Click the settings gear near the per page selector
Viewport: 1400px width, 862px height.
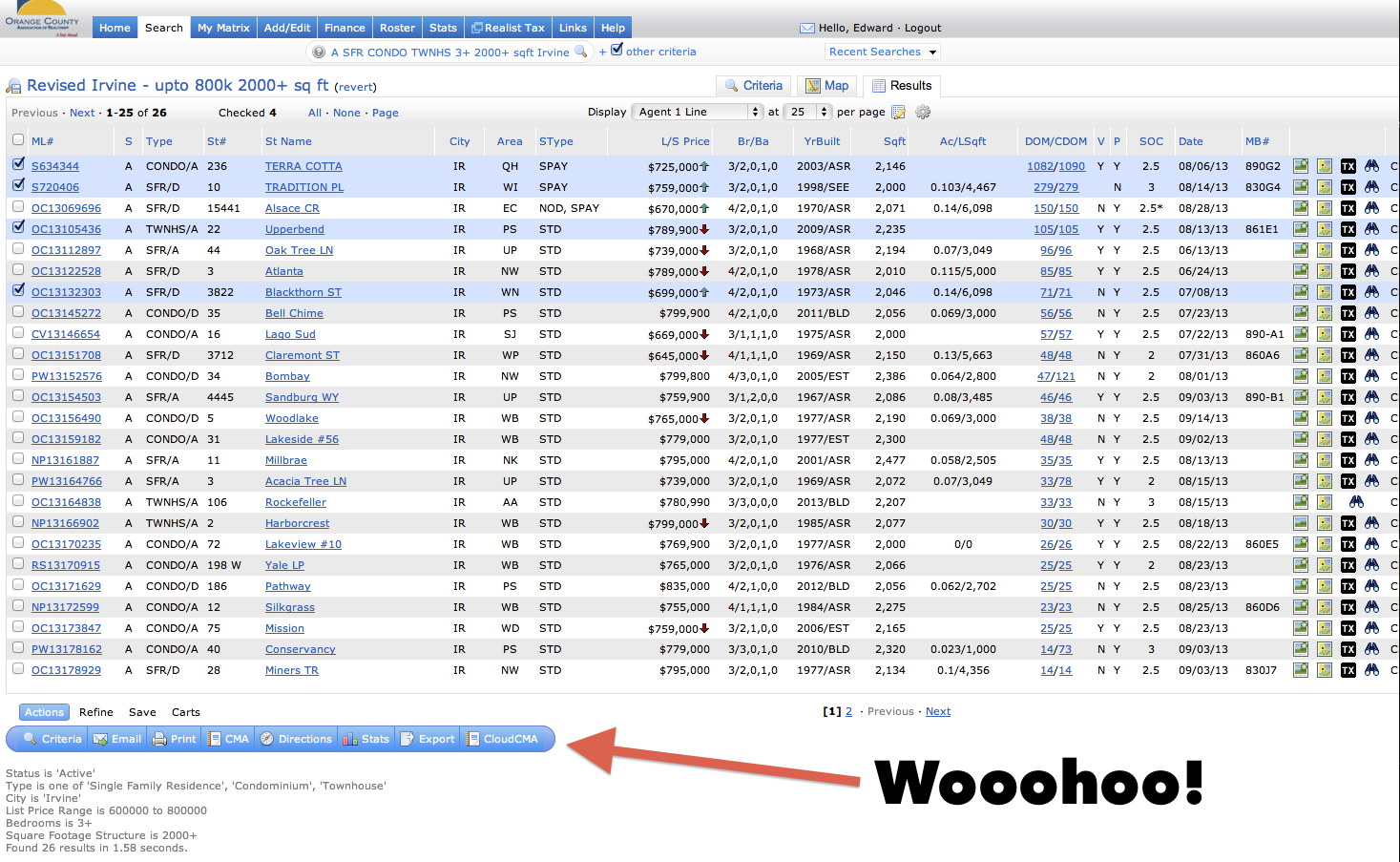[x=921, y=112]
